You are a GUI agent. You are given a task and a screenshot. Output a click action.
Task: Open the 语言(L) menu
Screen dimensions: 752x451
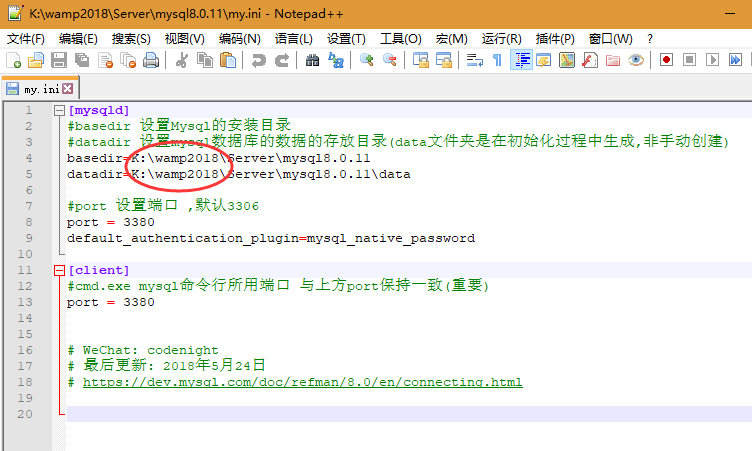click(294, 39)
